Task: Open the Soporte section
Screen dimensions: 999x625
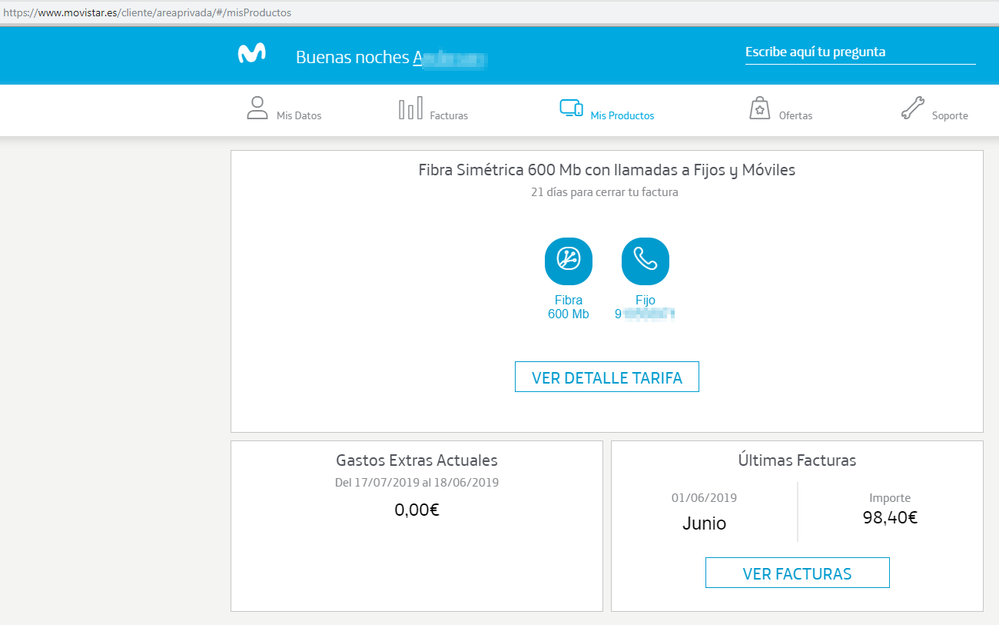Action: [950, 116]
